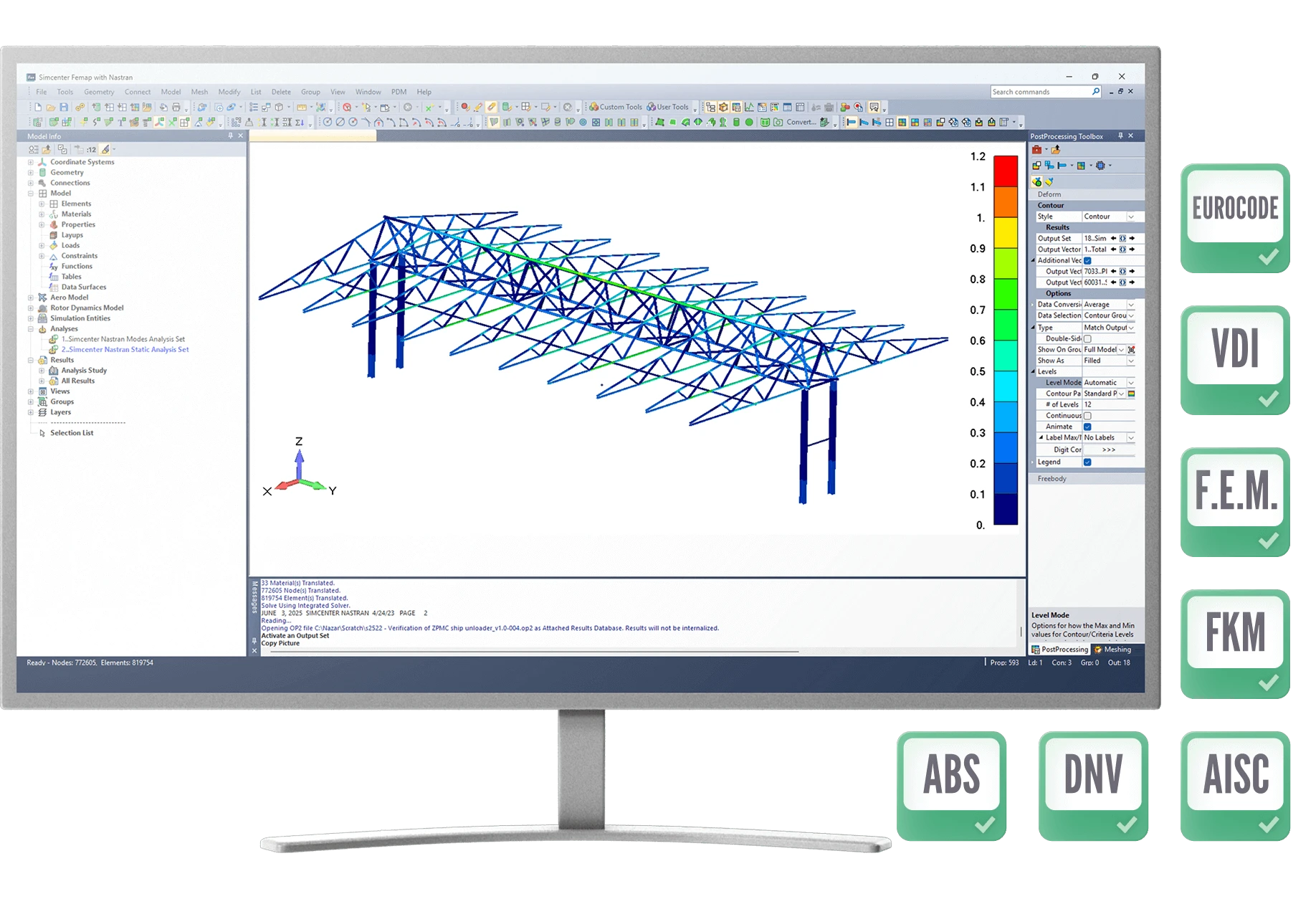This screenshot has width=1316, height=899.
Task: Click the cylinder solid icon in geometry toolbar
Action: coord(735,122)
